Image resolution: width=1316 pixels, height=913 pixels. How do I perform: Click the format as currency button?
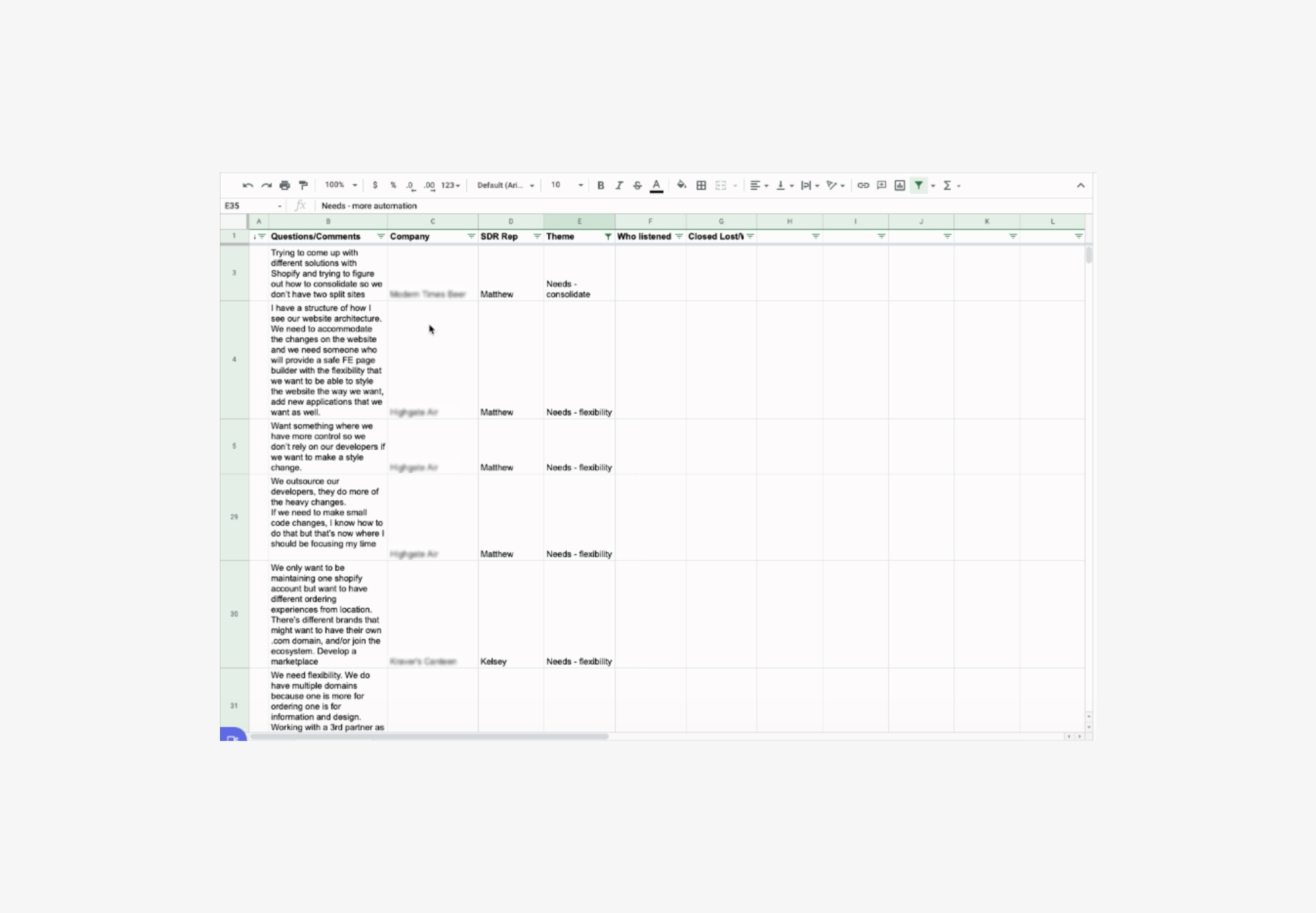click(375, 185)
